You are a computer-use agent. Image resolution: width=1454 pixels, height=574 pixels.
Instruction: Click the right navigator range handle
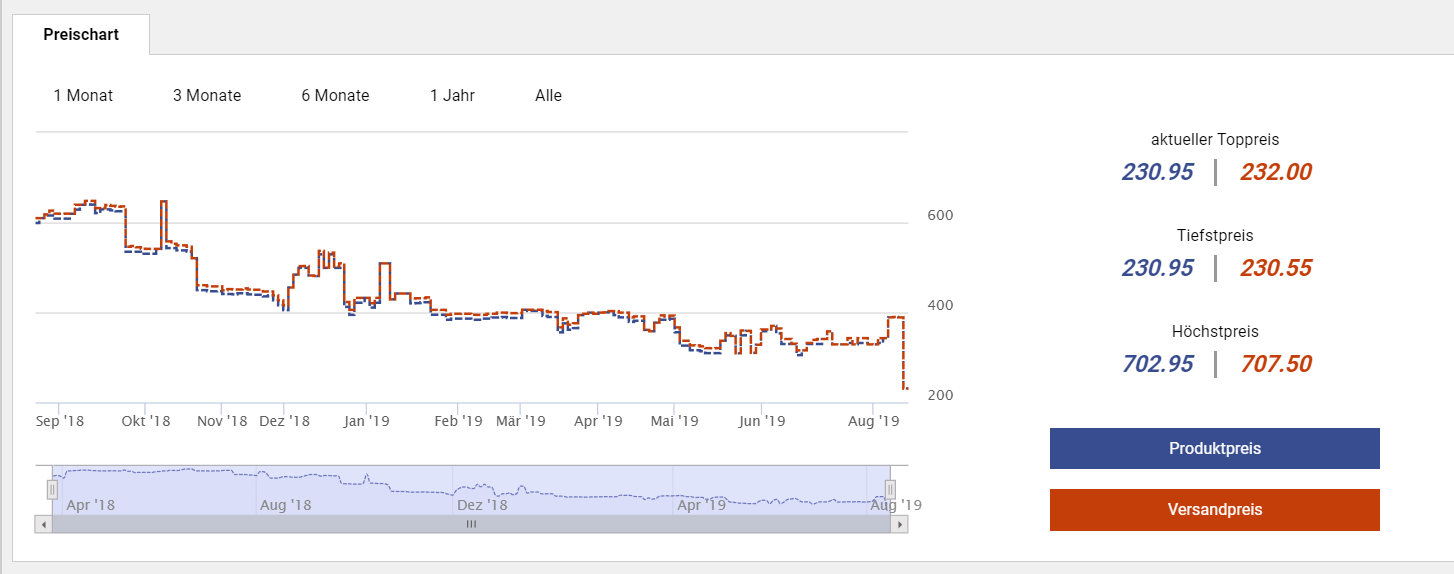coord(890,489)
